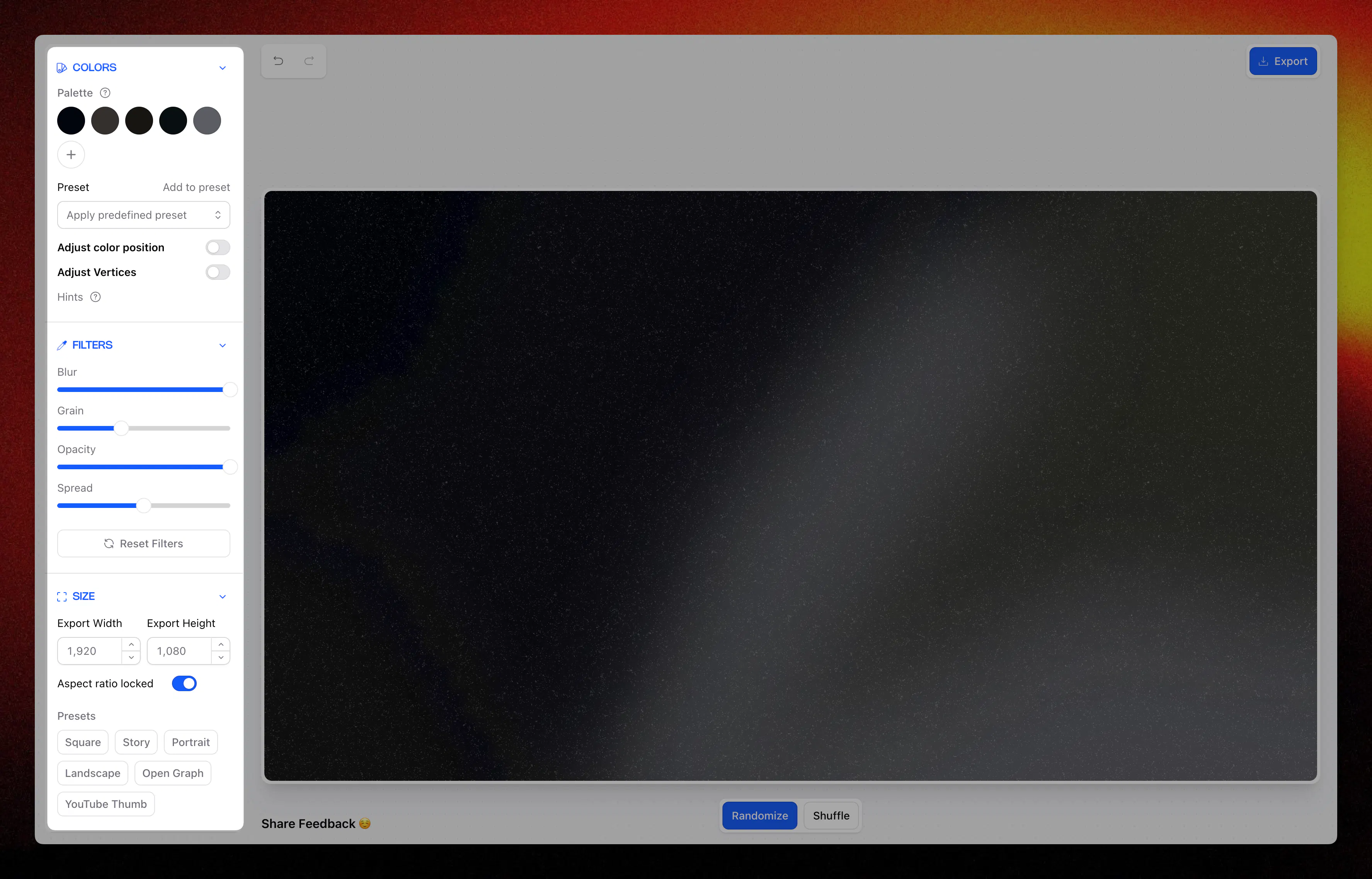Click the FILTERS wand icon
Screen dimensions: 1372x879
click(61, 345)
